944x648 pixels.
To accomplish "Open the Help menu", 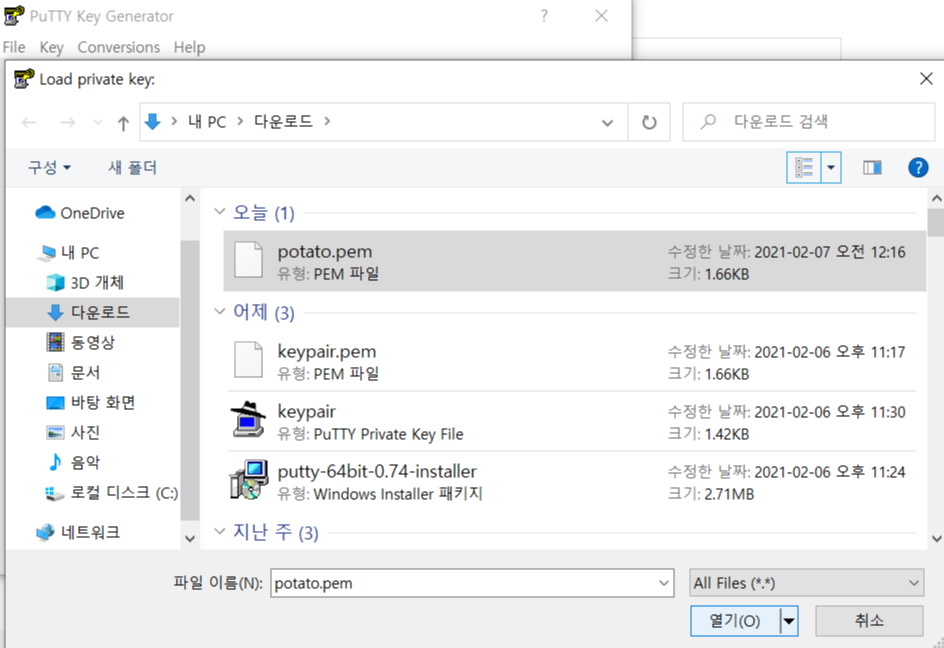I will coord(189,47).
